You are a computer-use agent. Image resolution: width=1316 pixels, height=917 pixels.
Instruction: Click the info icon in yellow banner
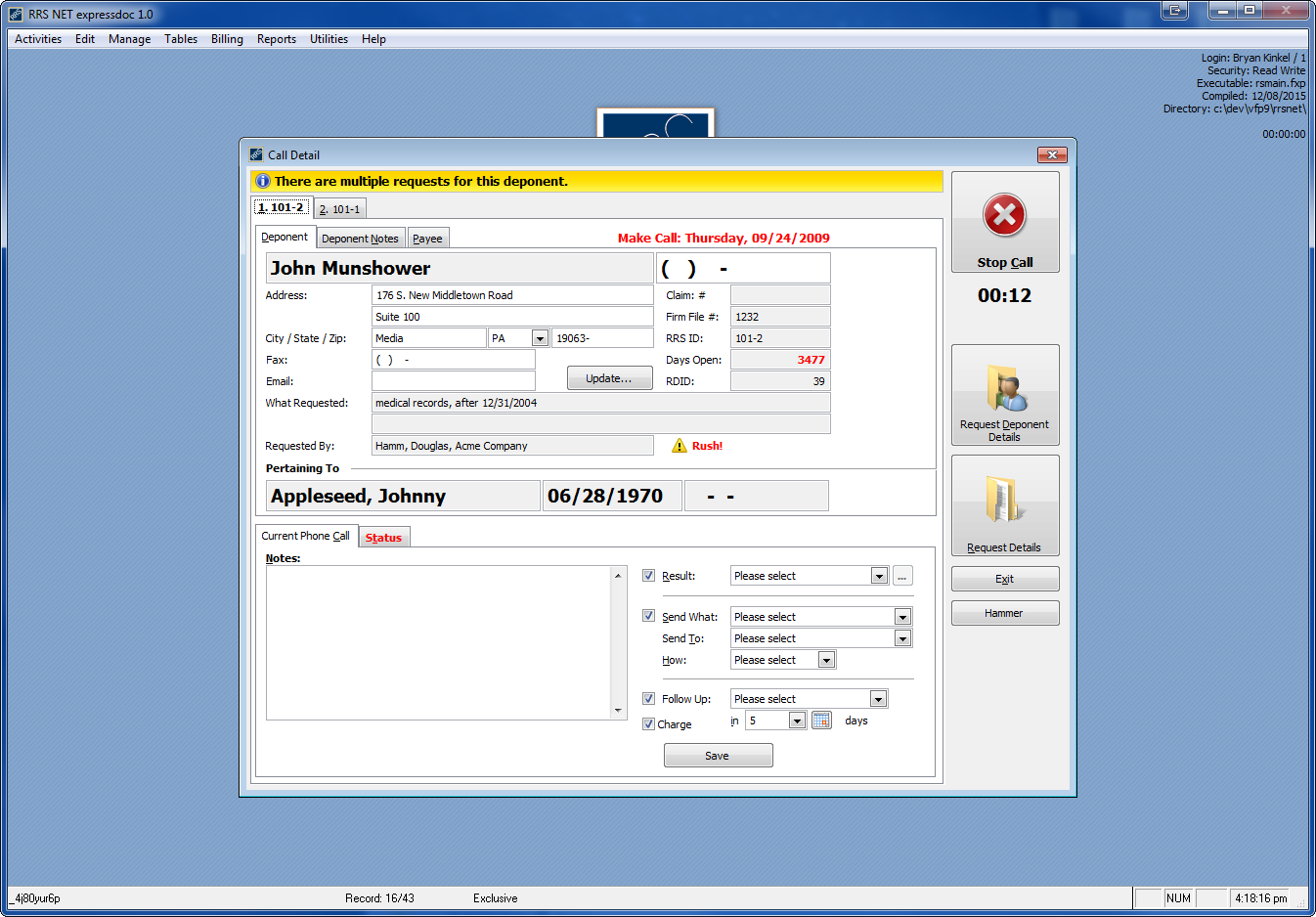(x=262, y=181)
